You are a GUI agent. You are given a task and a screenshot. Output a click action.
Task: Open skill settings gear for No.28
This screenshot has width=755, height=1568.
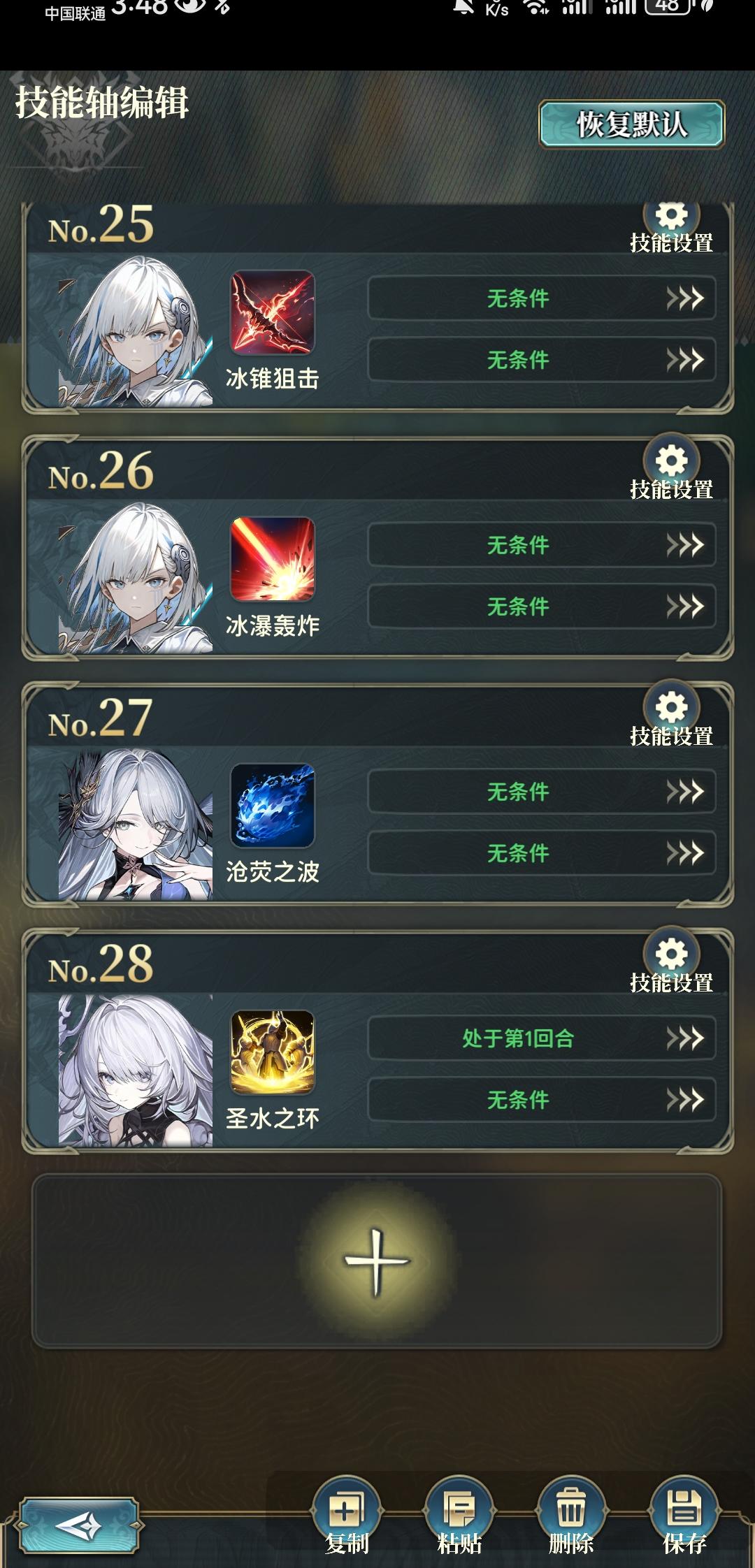click(x=671, y=954)
